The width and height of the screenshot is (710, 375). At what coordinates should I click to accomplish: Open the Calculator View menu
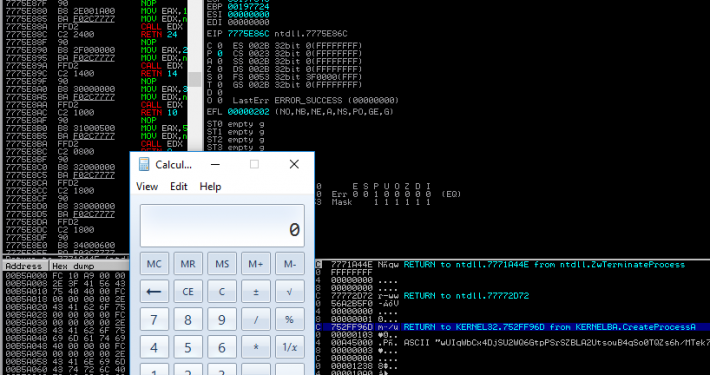tap(147, 187)
